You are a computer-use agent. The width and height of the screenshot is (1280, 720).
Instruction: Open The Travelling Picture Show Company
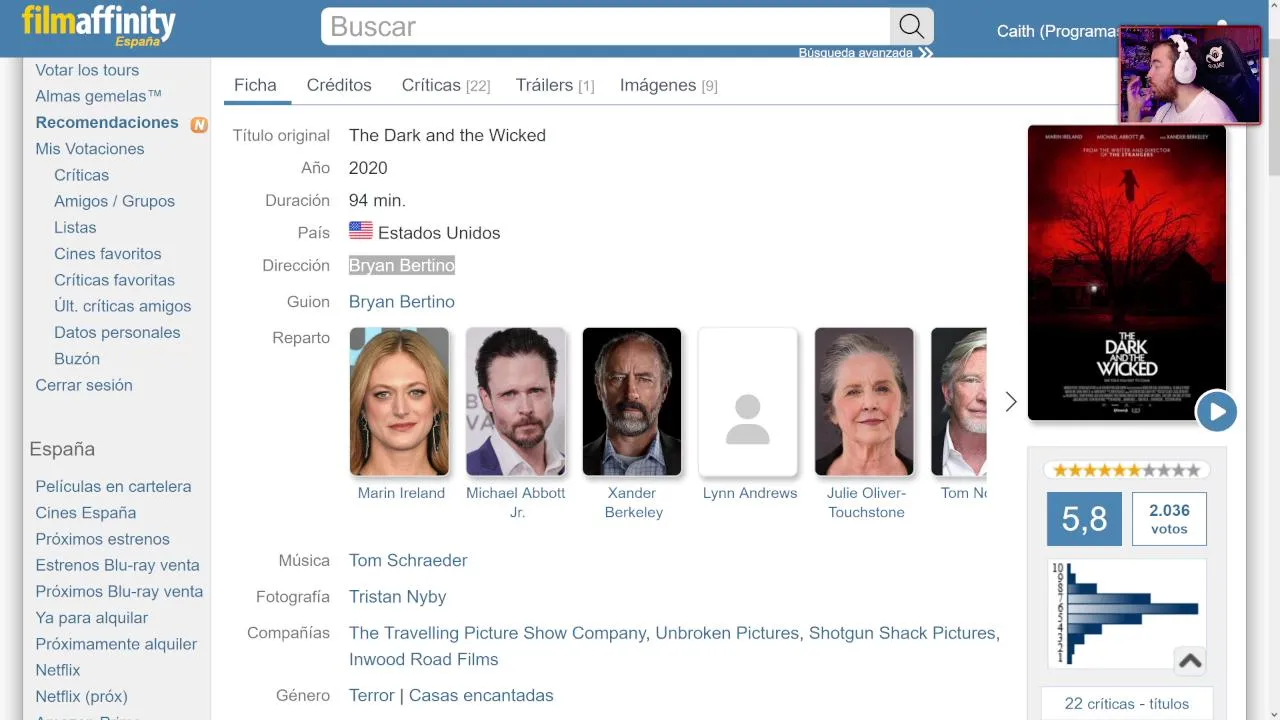pos(497,633)
